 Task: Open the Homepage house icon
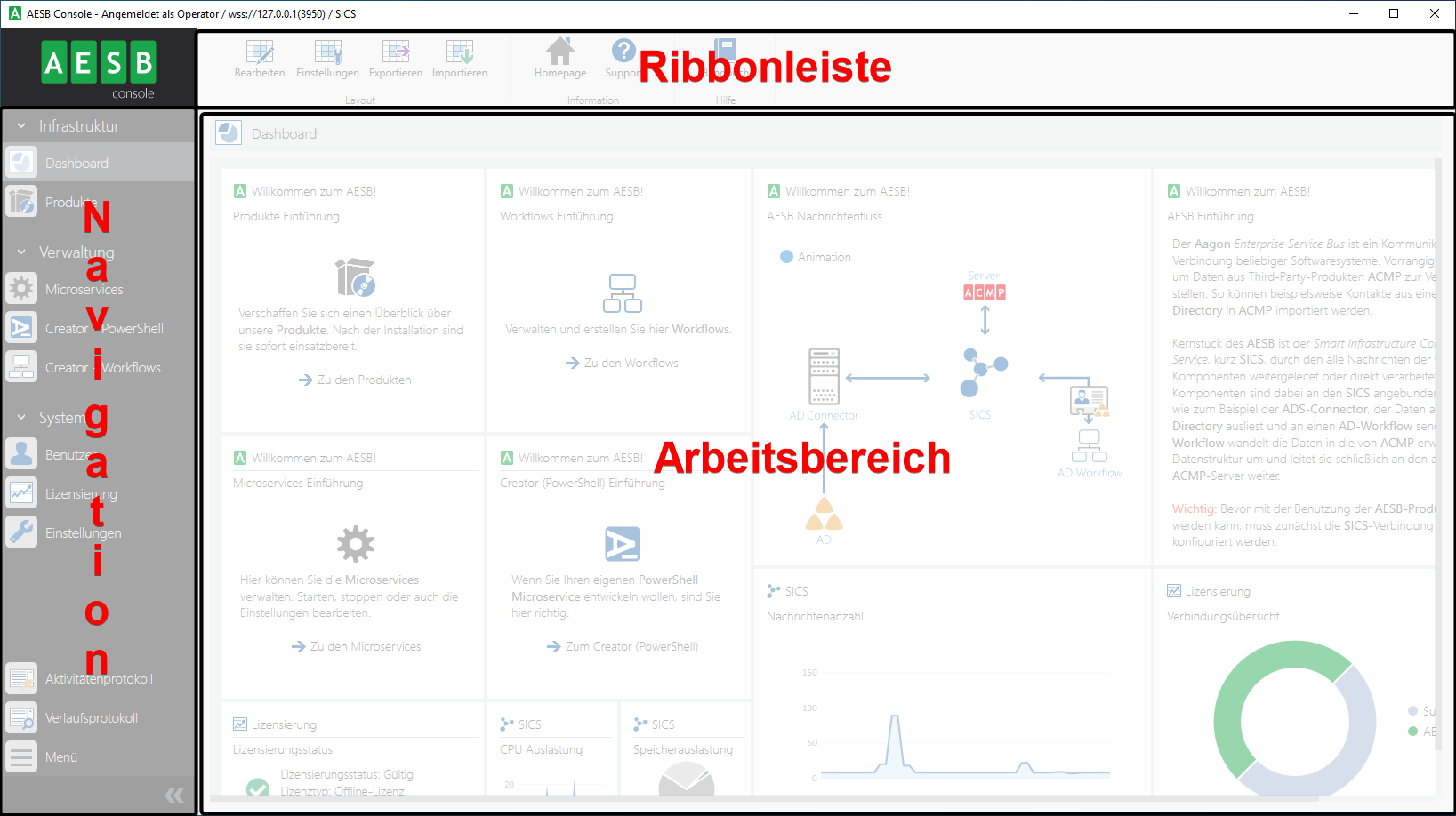click(x=560, y=52)
